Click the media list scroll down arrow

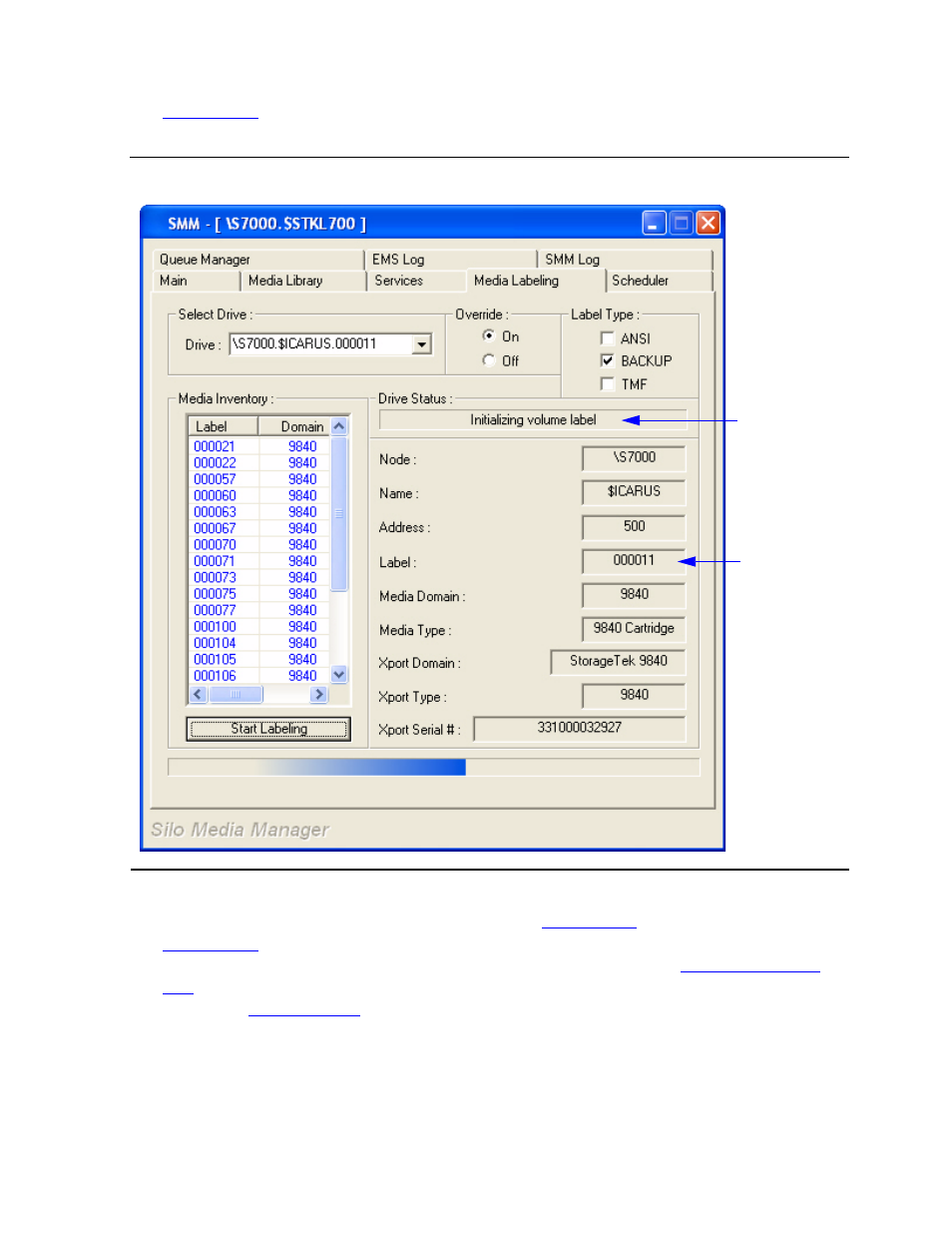(x=339, y=675)
